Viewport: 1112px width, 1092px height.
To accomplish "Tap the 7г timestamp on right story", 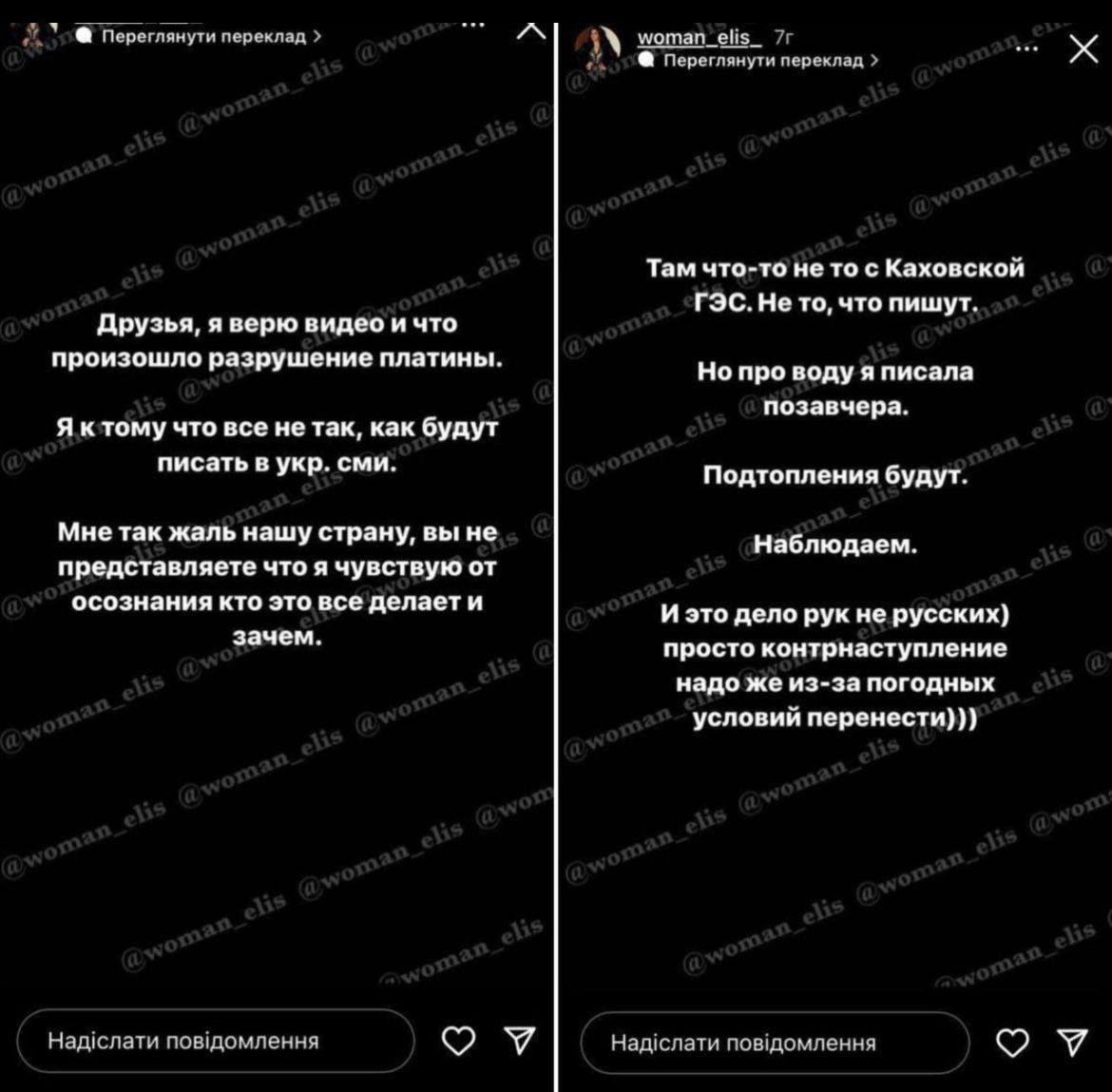I will pos(783,38).
